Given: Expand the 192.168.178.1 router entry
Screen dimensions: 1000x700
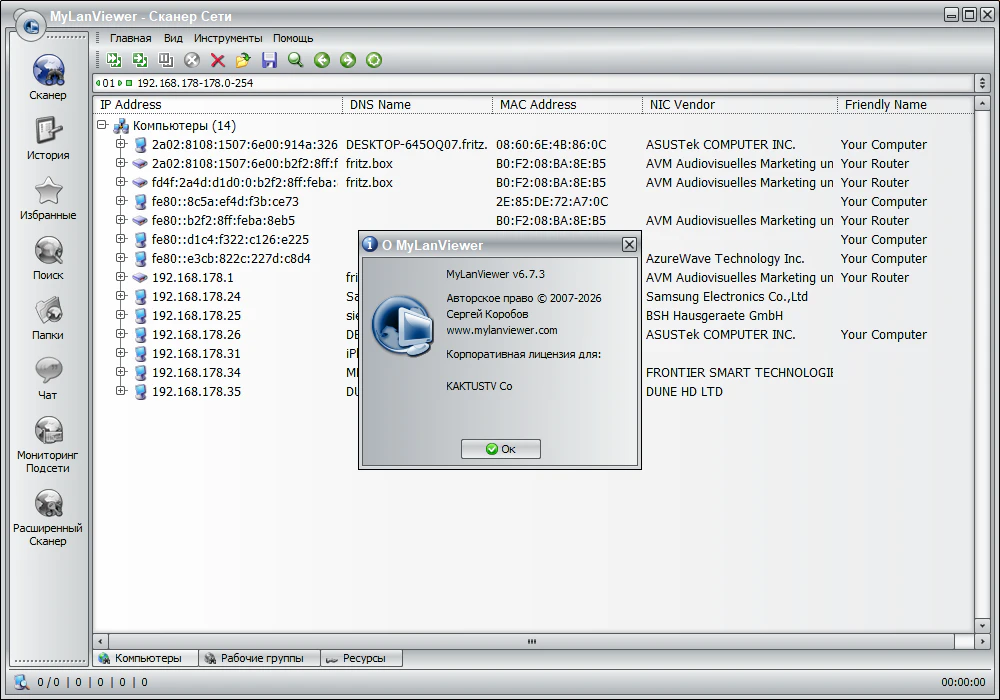Looking at the screenshot, I should (121, 278).
